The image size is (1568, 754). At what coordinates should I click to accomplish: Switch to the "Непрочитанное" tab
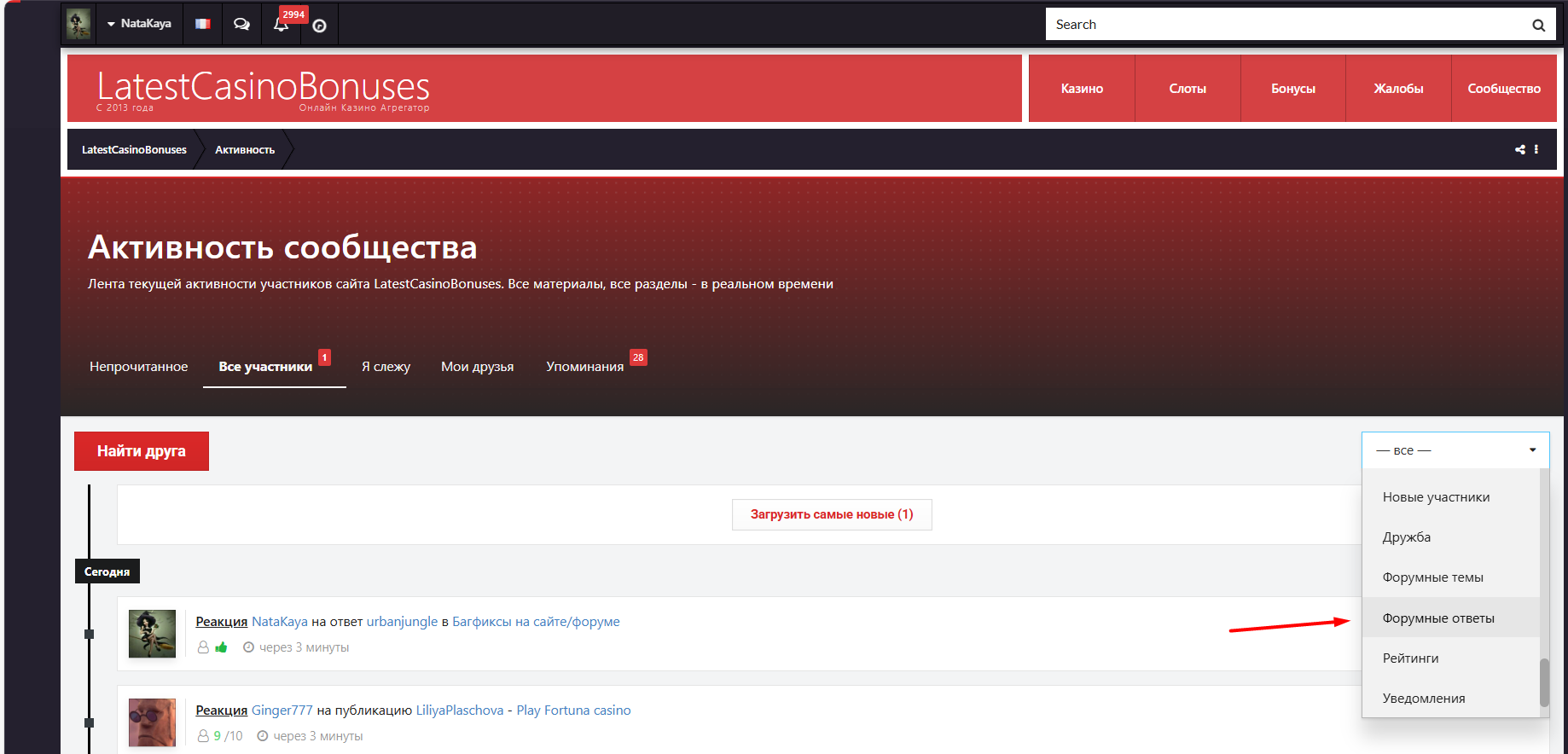point(138,367)
